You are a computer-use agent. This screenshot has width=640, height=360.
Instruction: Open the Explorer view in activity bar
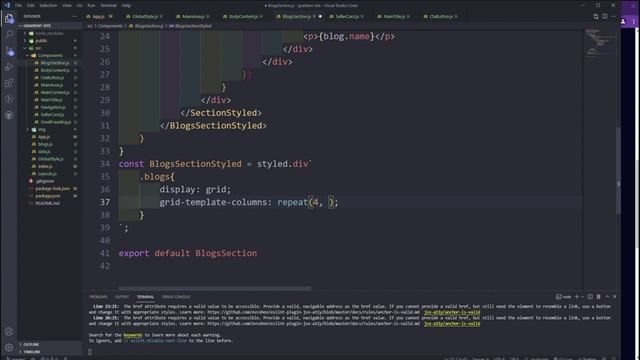tap(9, 19)
